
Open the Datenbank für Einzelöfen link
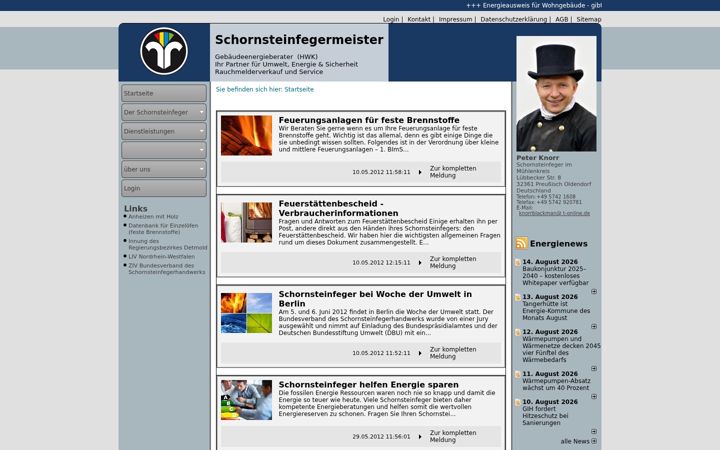click(x=163, y=229)
